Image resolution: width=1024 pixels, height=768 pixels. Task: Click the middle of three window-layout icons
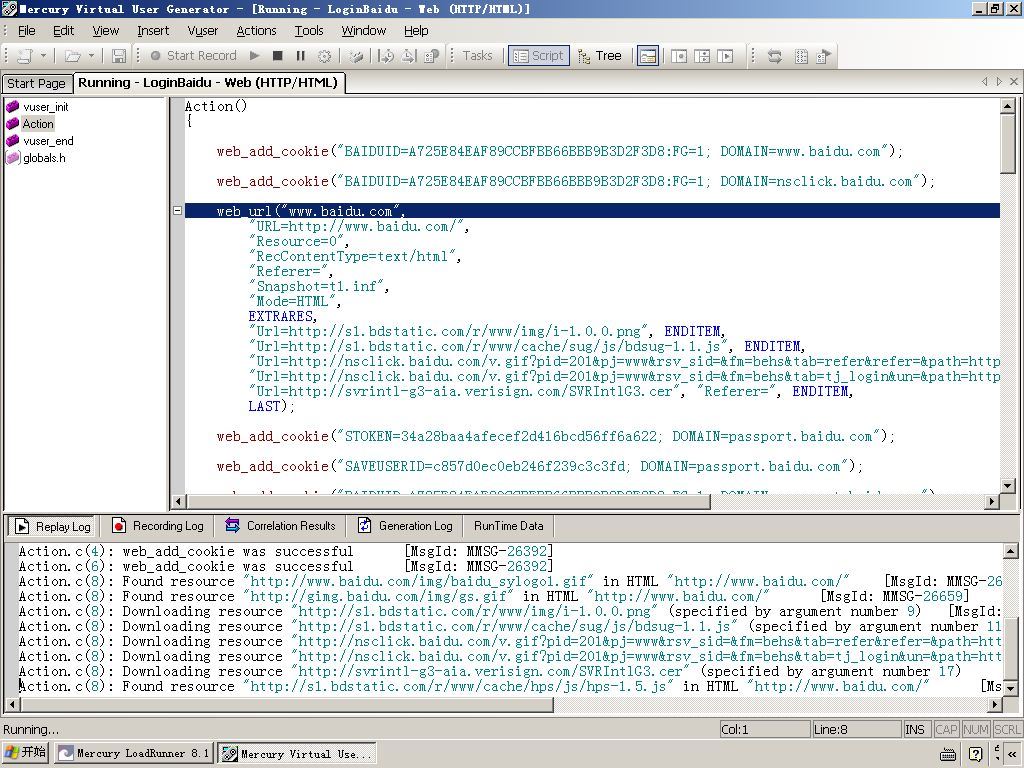[x=702, y=56]
